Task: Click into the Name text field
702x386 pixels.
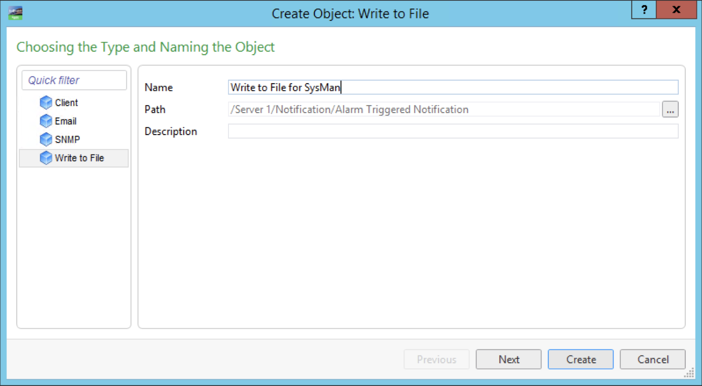Action: pyautogui.click(x=453, y=87)
